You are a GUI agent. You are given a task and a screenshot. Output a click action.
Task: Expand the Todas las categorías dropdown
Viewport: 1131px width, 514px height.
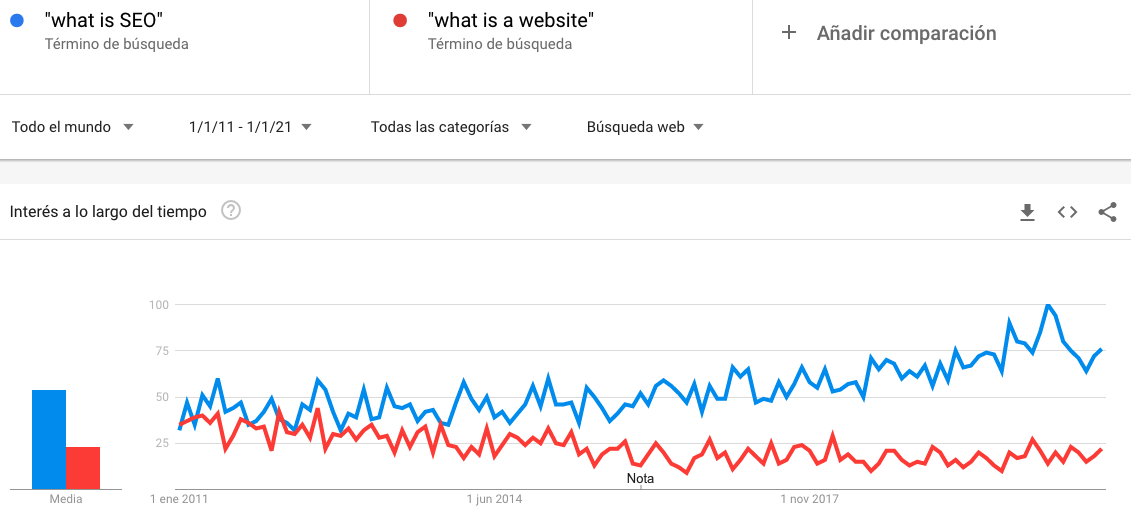coord(452,127)
